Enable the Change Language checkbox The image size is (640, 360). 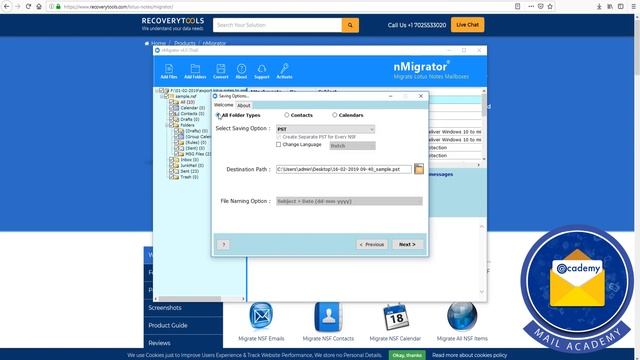[x=278, y=144]
